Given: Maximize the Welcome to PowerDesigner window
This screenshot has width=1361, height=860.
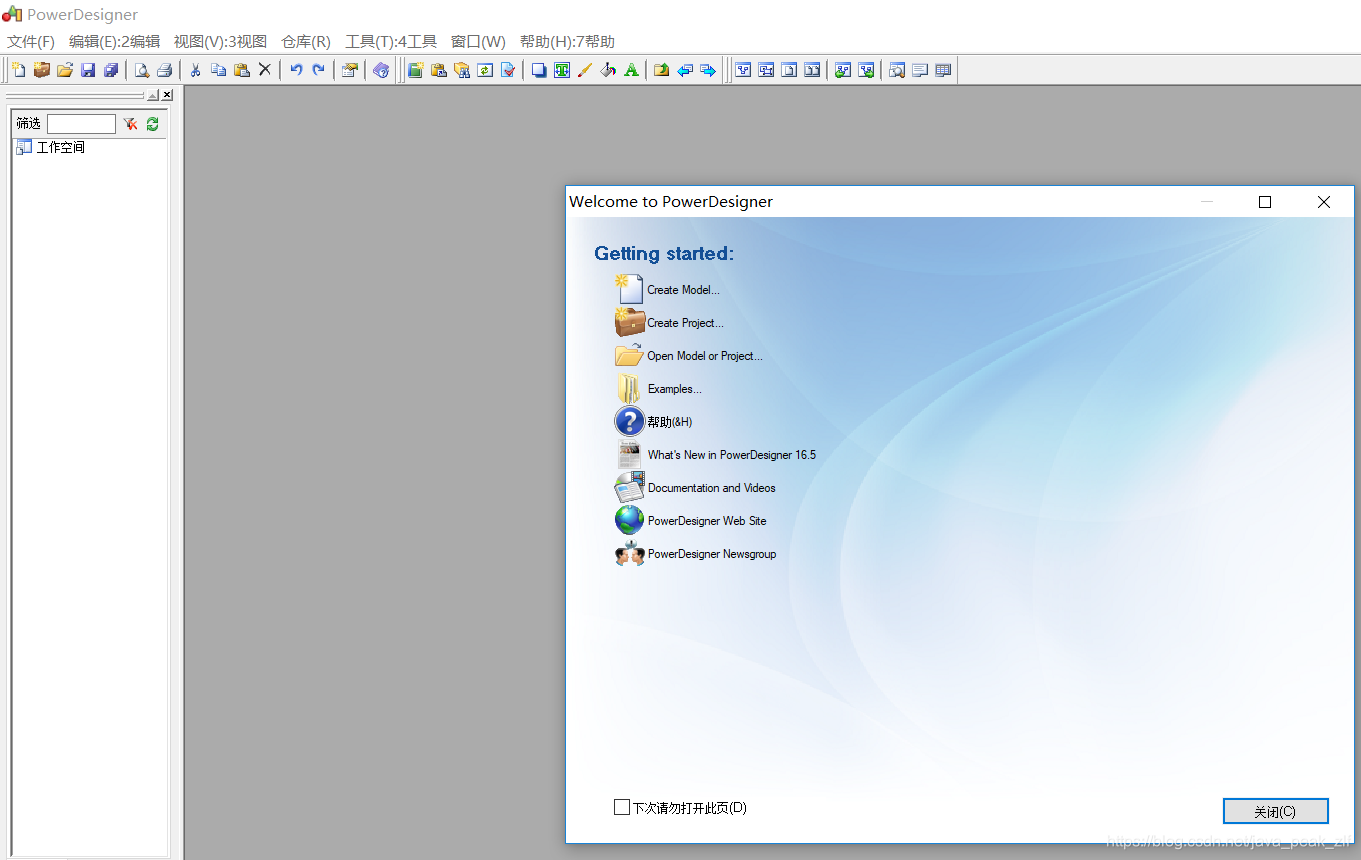Looking at the screenshot, I should 1264,202.
